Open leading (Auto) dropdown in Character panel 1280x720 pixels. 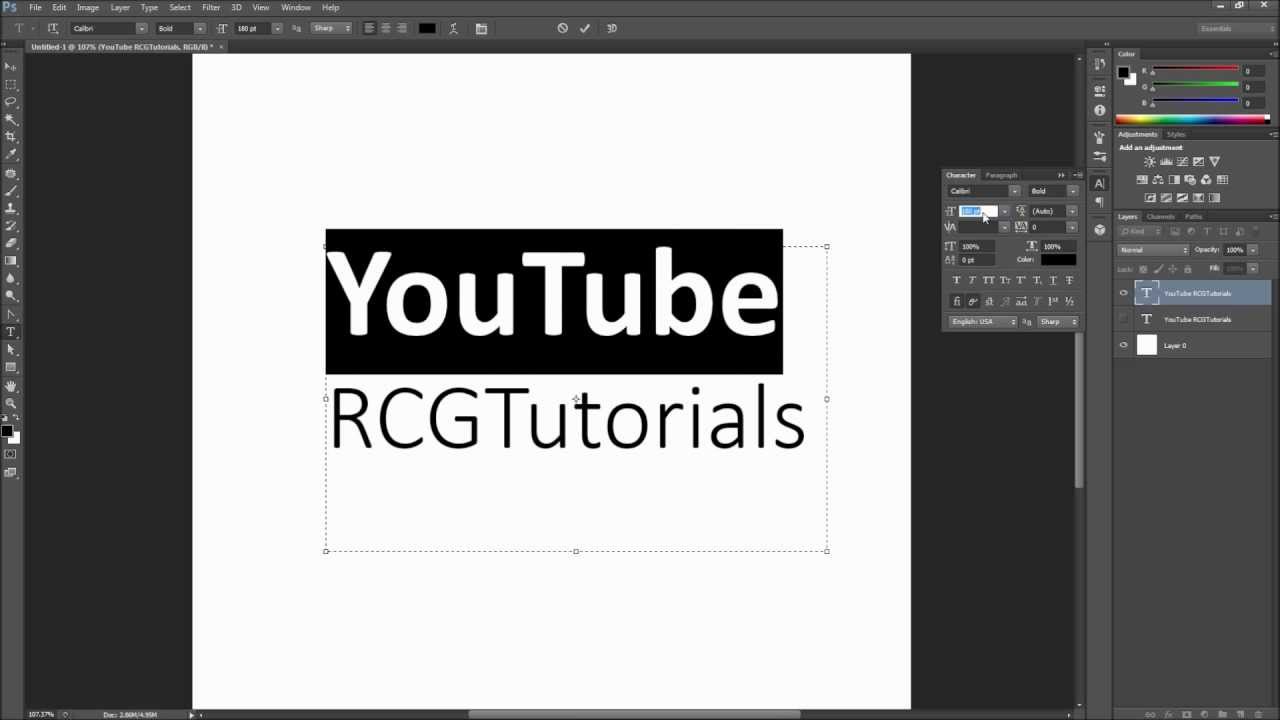(x=1072, y=211)
